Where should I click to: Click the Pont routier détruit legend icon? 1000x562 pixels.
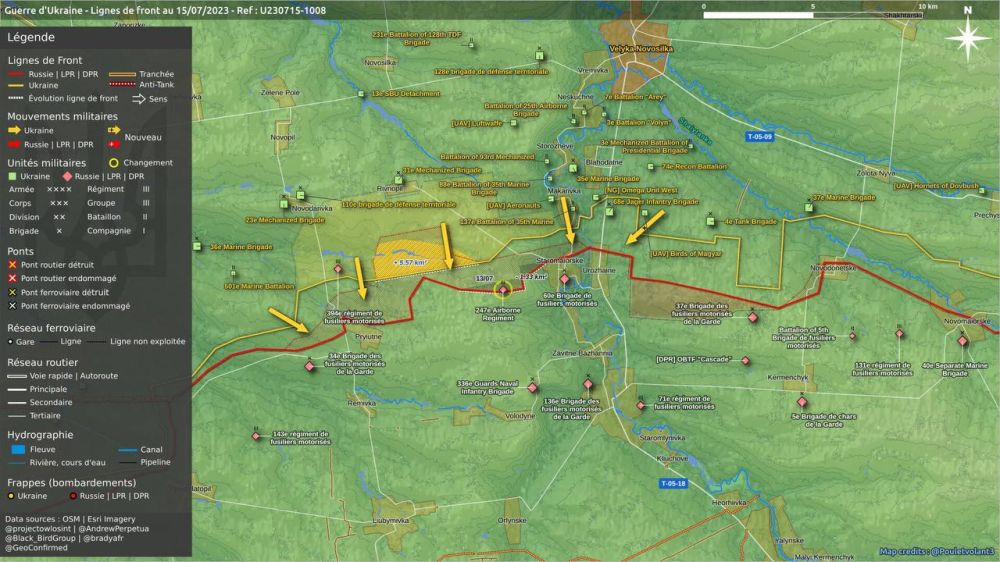coord(13,264)
